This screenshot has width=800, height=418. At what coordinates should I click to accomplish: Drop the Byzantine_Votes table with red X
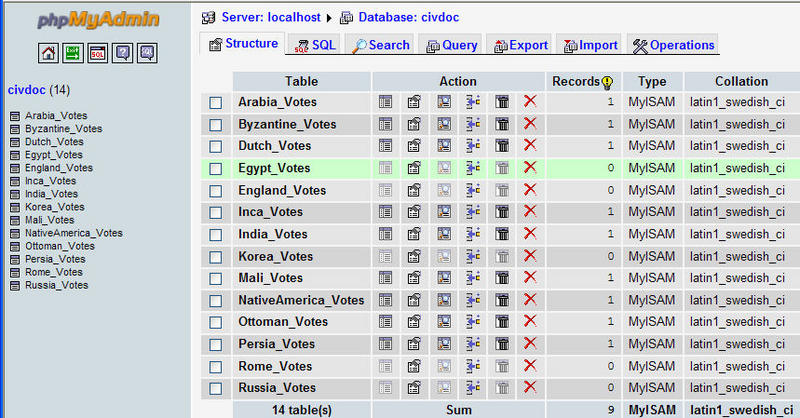click(530, 124)
